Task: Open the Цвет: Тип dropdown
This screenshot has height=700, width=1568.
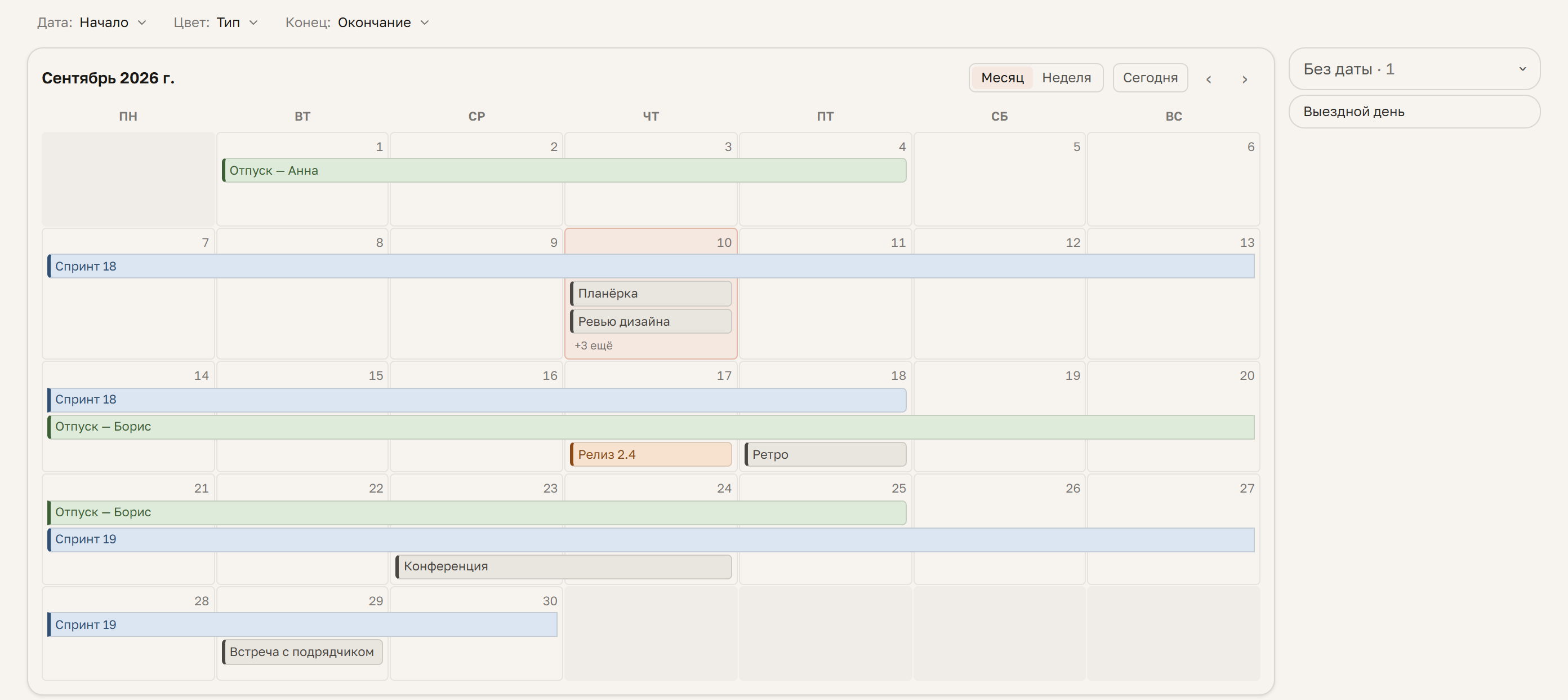Action: pos(216,23)
